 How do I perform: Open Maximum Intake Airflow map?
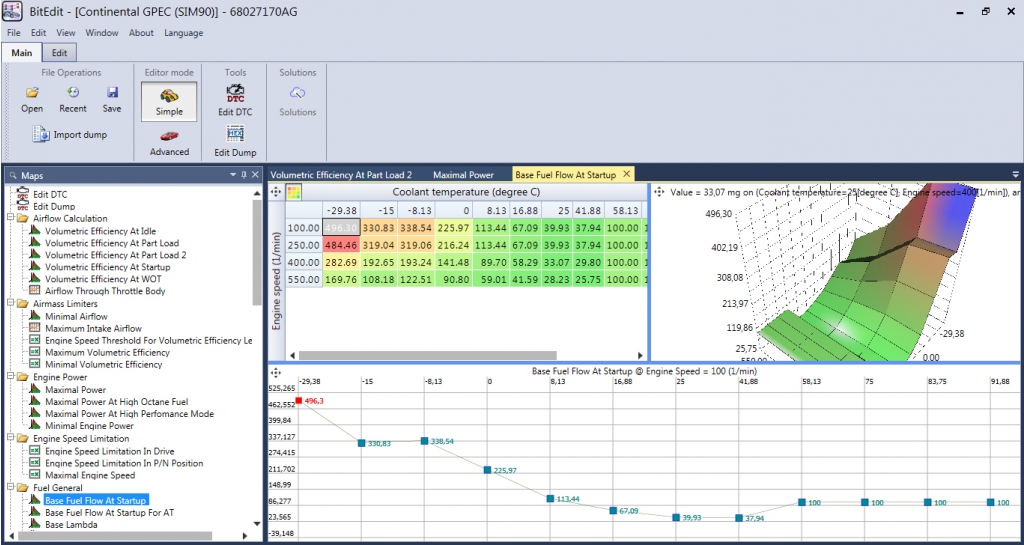coord(93,328)
